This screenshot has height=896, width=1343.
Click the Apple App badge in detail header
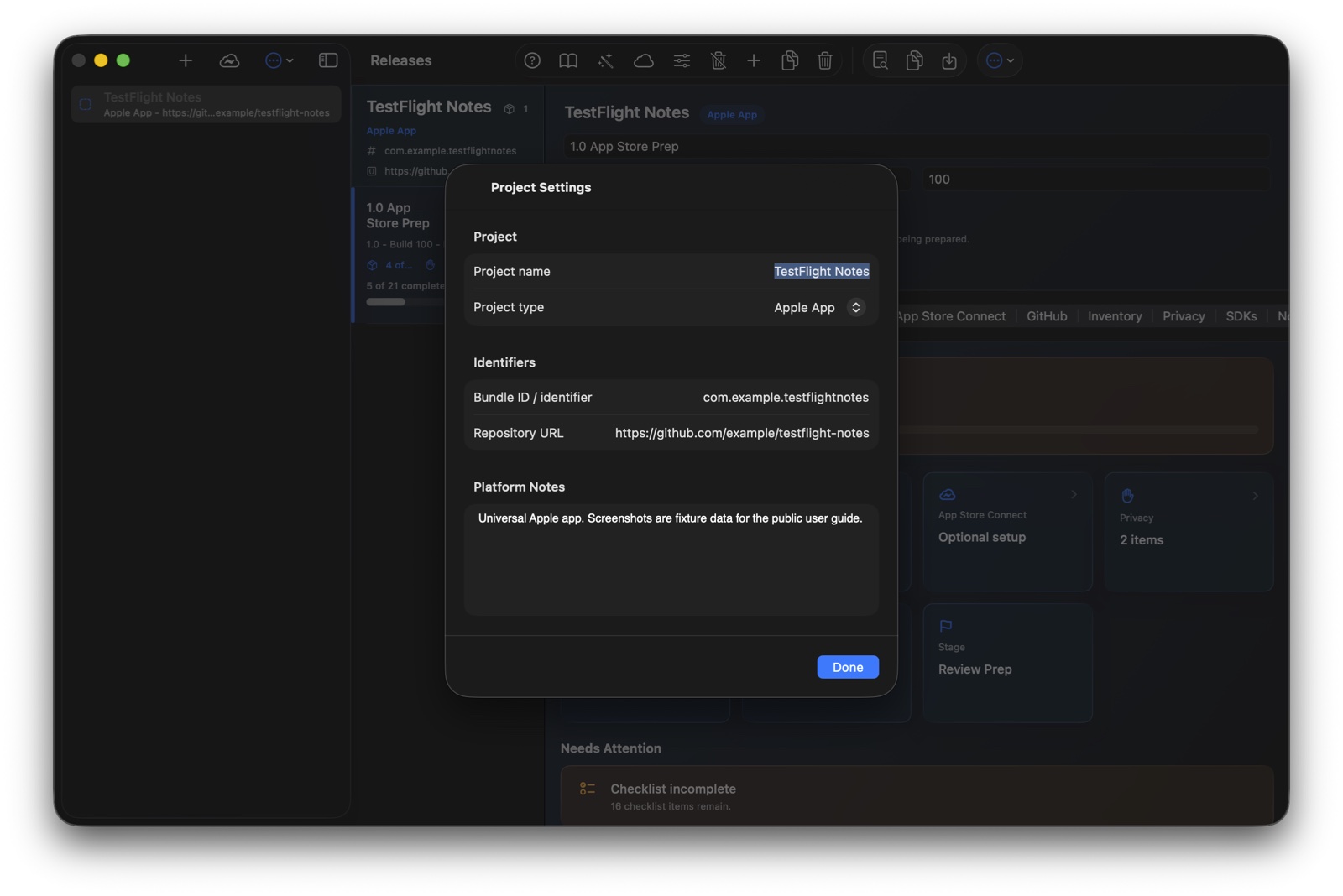tap(732, 115)
